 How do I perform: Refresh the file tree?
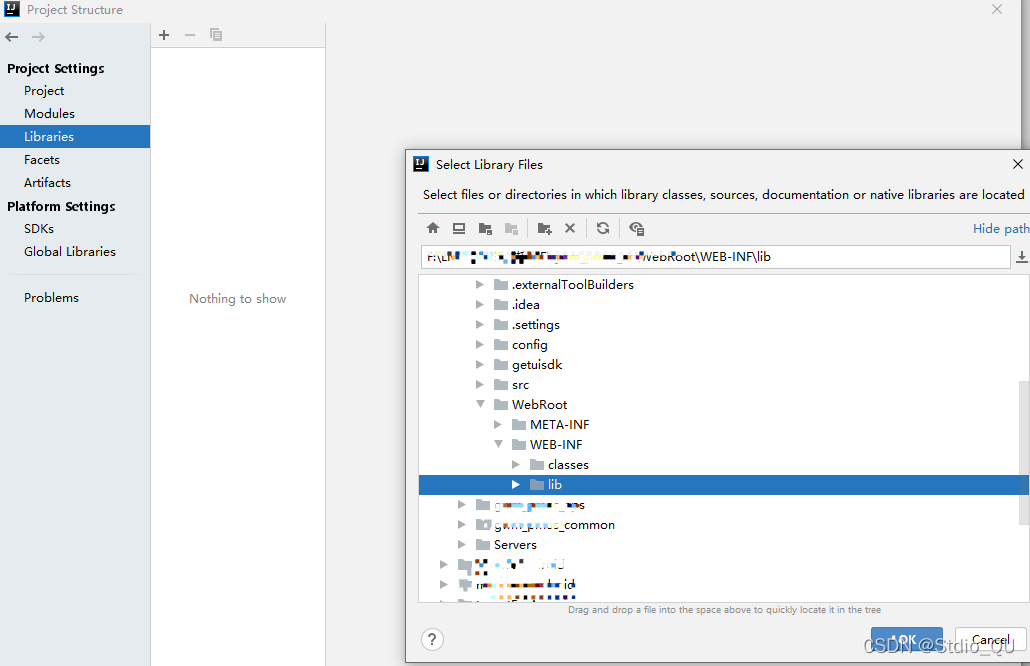(x=602, y=228)
